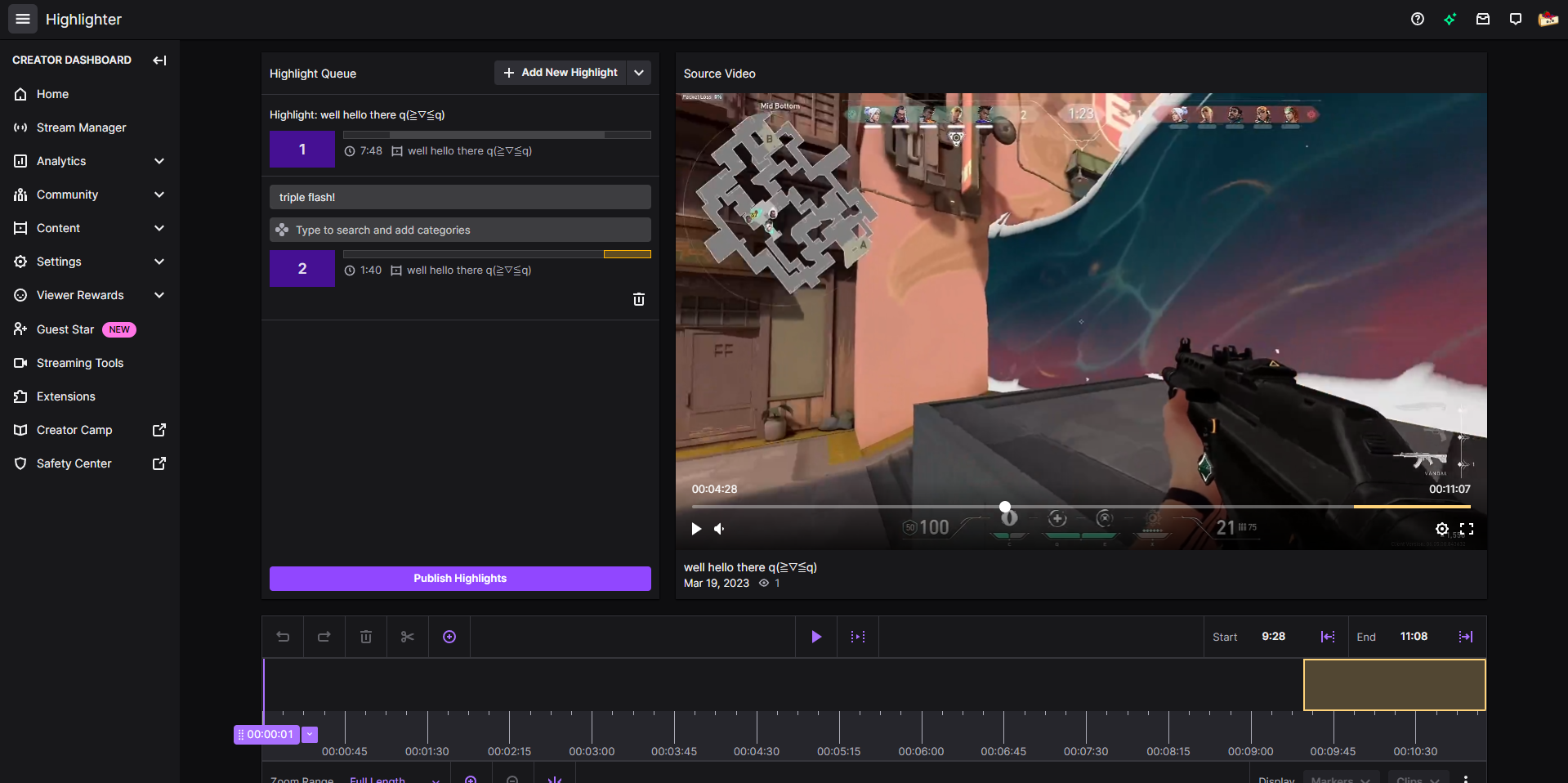The image size is (1568, 783).
Task: Delete the selected segment with the trash icon
Action: coord(365,637)
